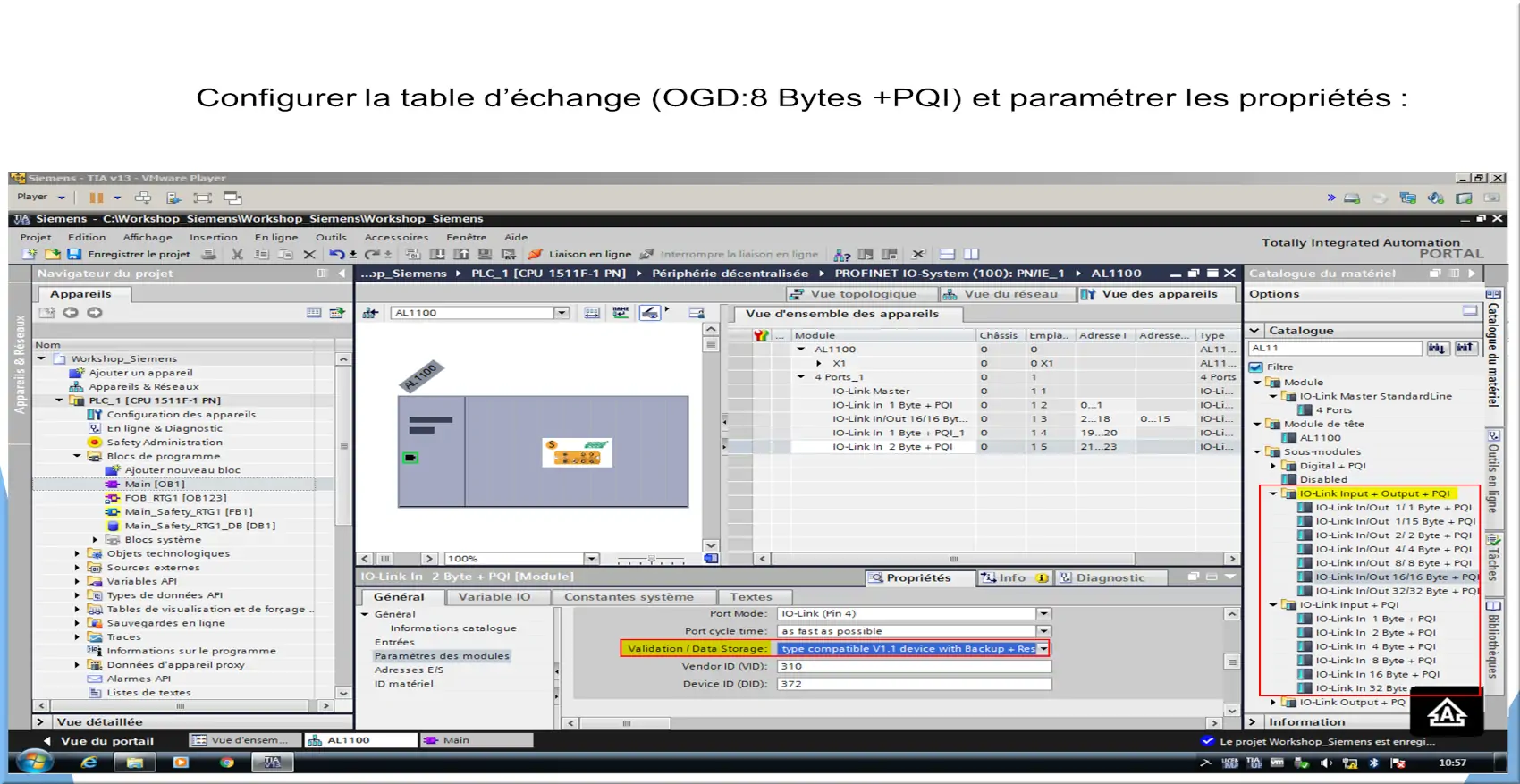Expand the Digital + PQI catalogue folder
This screenshot has height=784, width=1520.
(1273, 466)
